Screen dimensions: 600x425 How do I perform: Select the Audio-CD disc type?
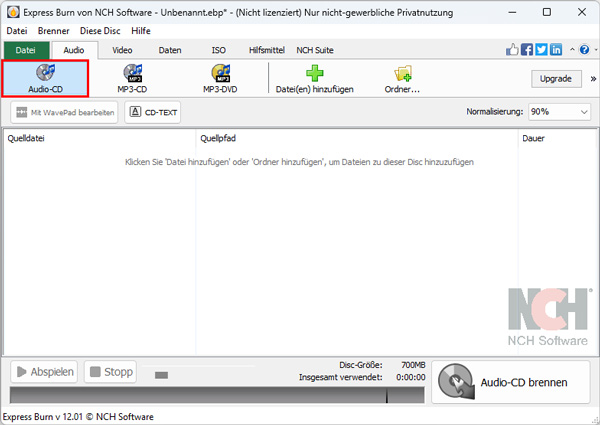coord(45,78)
